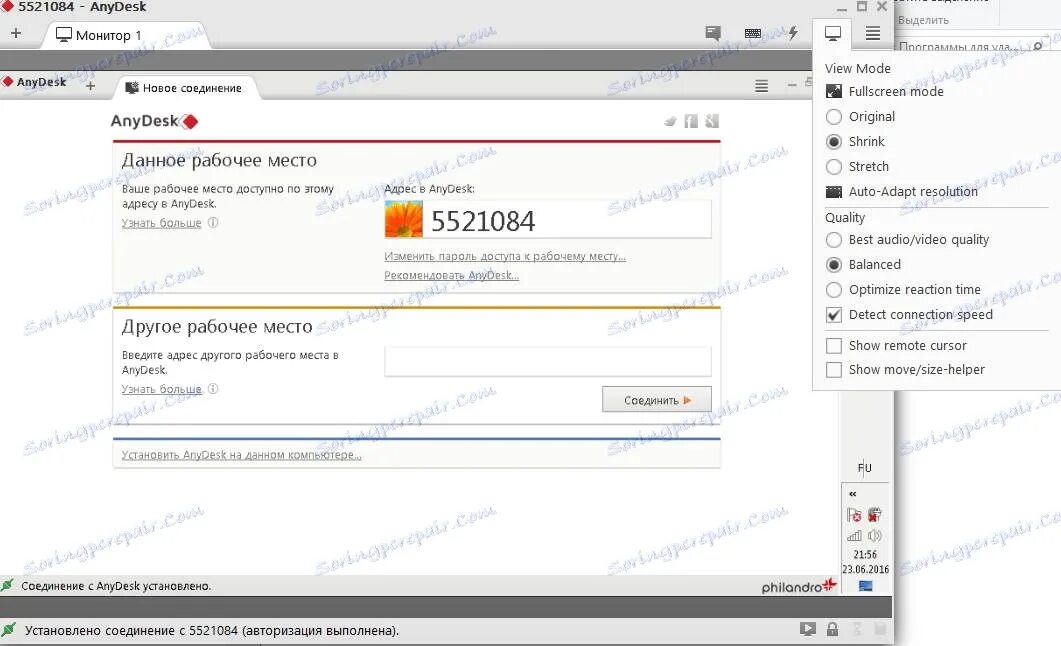
Task: Click the remote tray action center flag icon
Action: [x=854, y=515]
